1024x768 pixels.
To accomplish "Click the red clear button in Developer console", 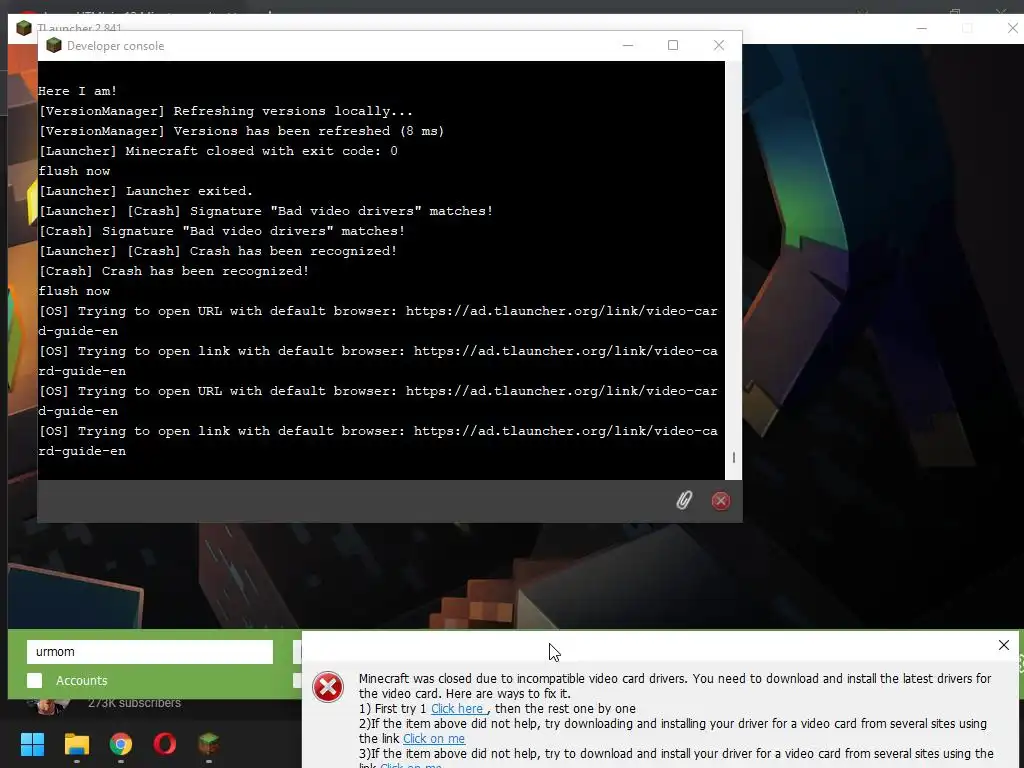I will tap(720, 501).
